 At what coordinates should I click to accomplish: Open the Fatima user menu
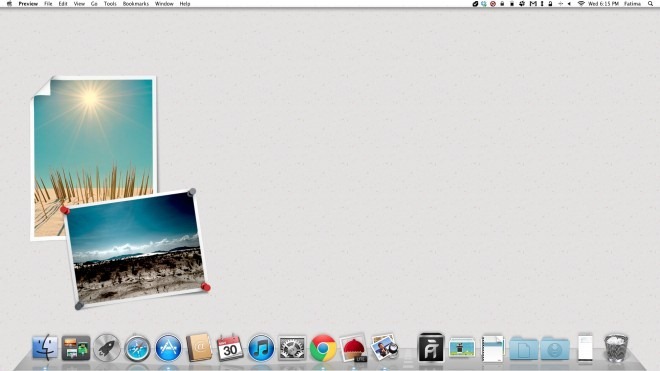coord(632,4)
